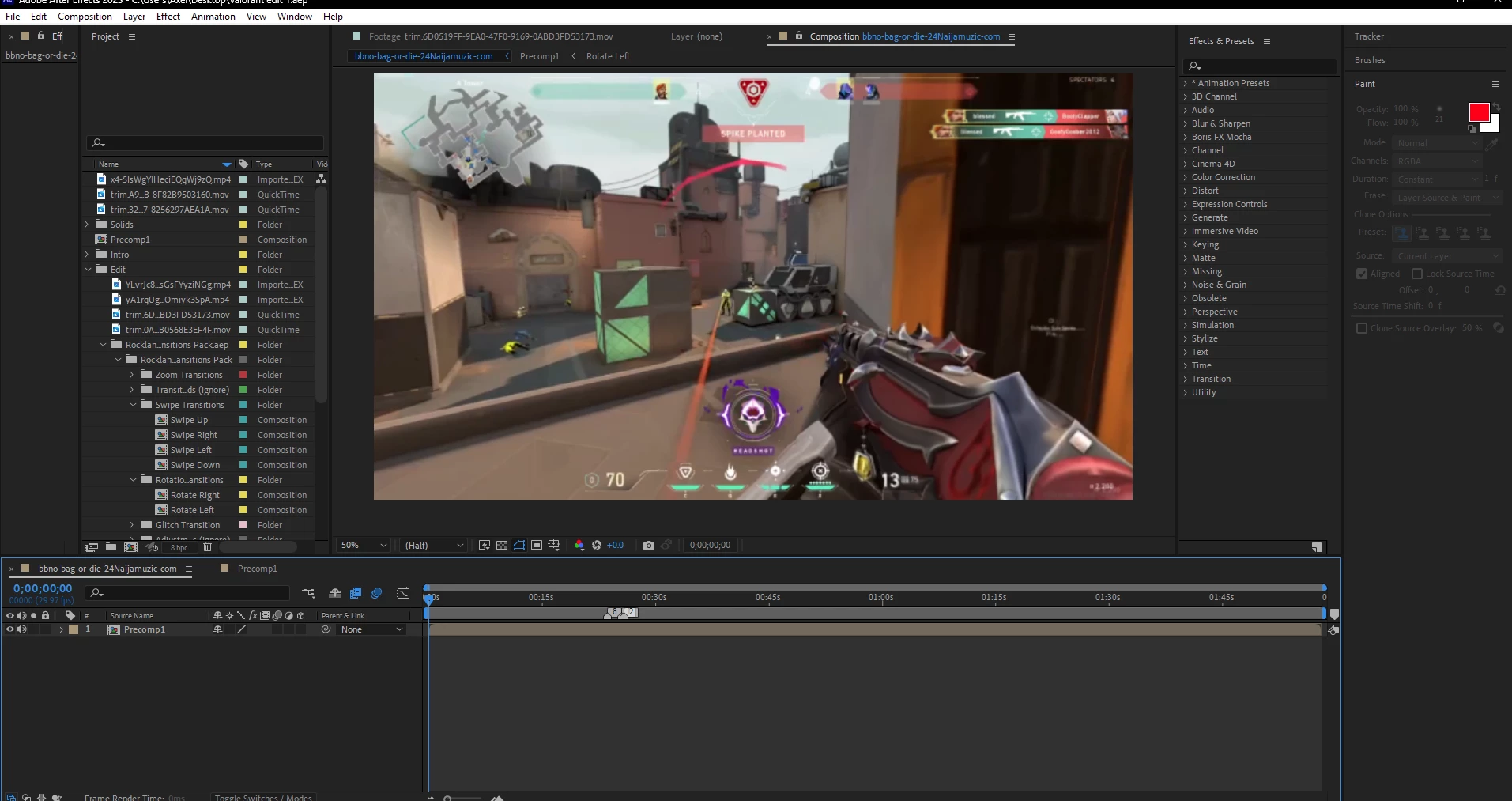The height and width of the screenshot is (801, 1512).
Task: Click the Effects & Presets search field
Action: [x=1260, y=66]
